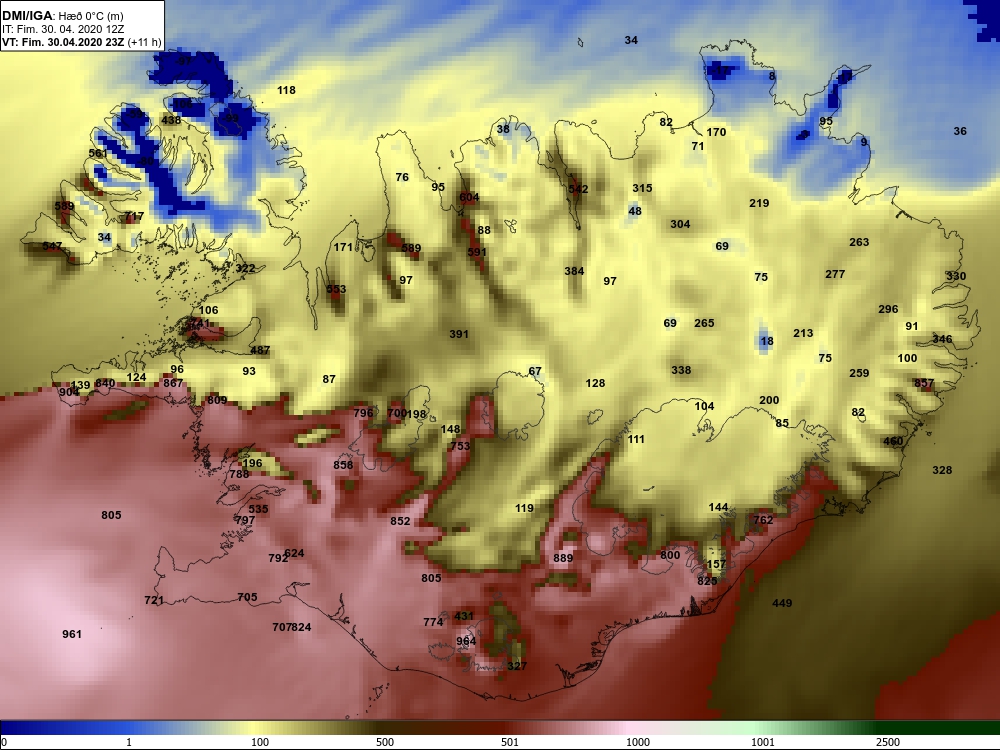Select the 809 value on the map
The width and height of the screenshot is (1000, 750).
(217, 401)
